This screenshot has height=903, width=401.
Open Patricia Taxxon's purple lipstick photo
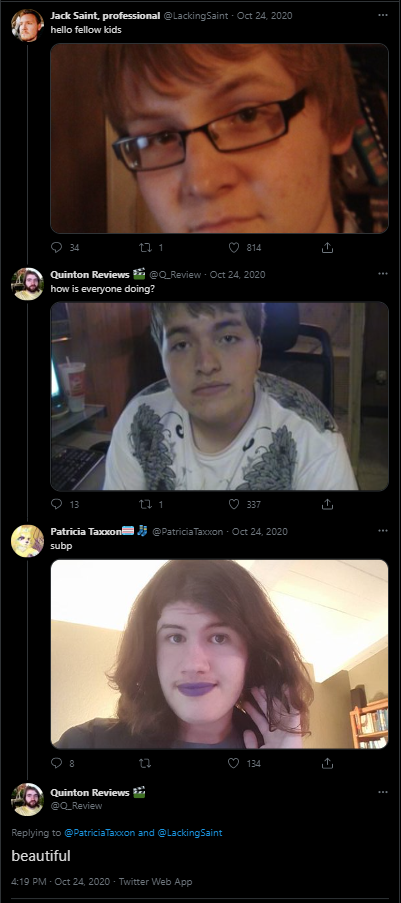[x=220, y=654]
